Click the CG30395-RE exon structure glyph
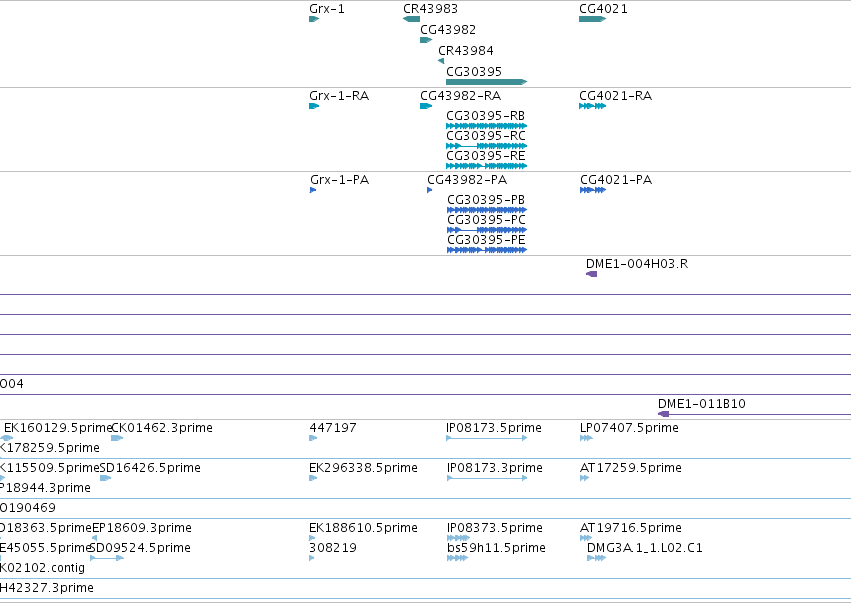This screenshot has height=603, width=851. [486, 166]
